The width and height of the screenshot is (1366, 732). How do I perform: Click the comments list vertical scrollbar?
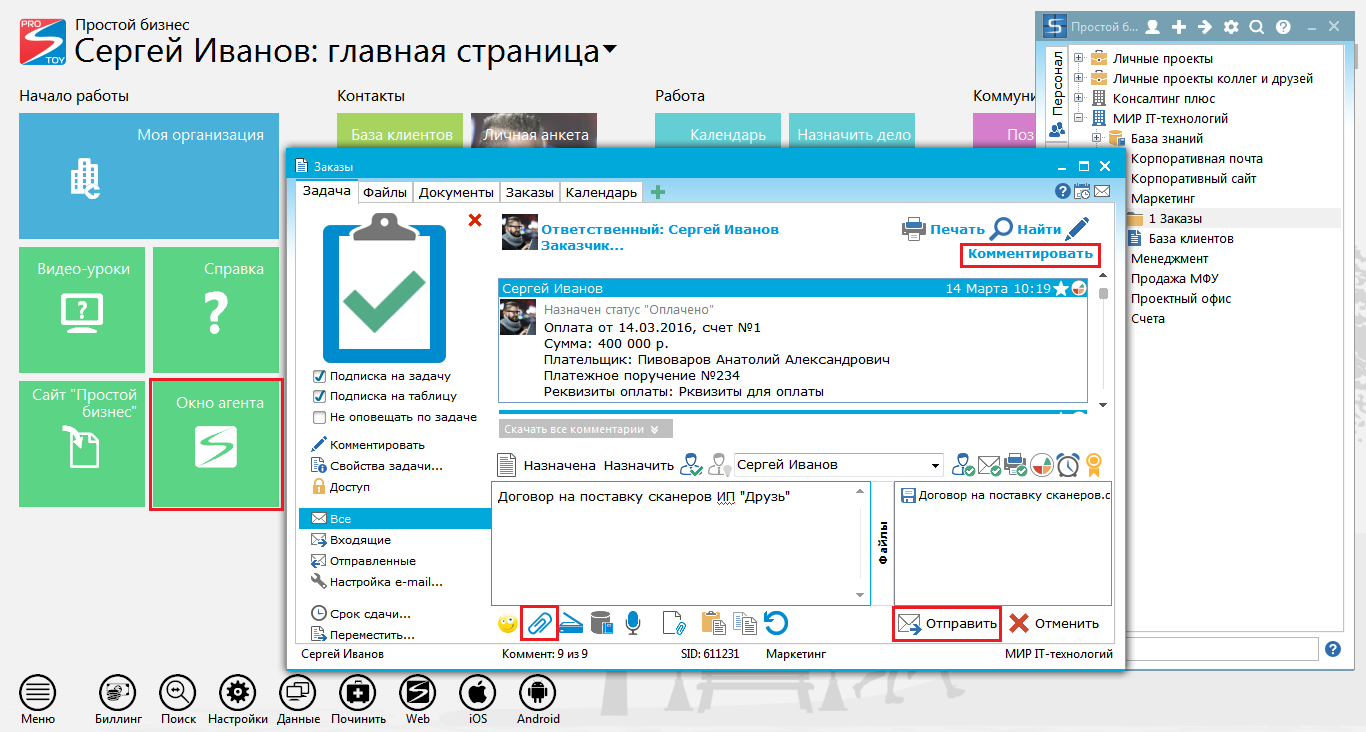pyautogui.click(x=1103, y=343)
